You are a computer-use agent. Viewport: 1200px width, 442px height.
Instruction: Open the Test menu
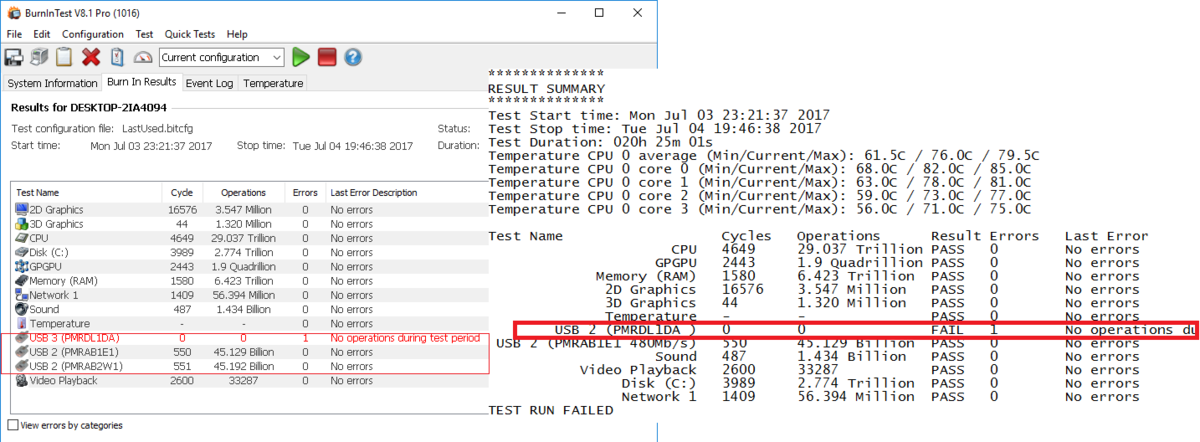tap(144, 34)
